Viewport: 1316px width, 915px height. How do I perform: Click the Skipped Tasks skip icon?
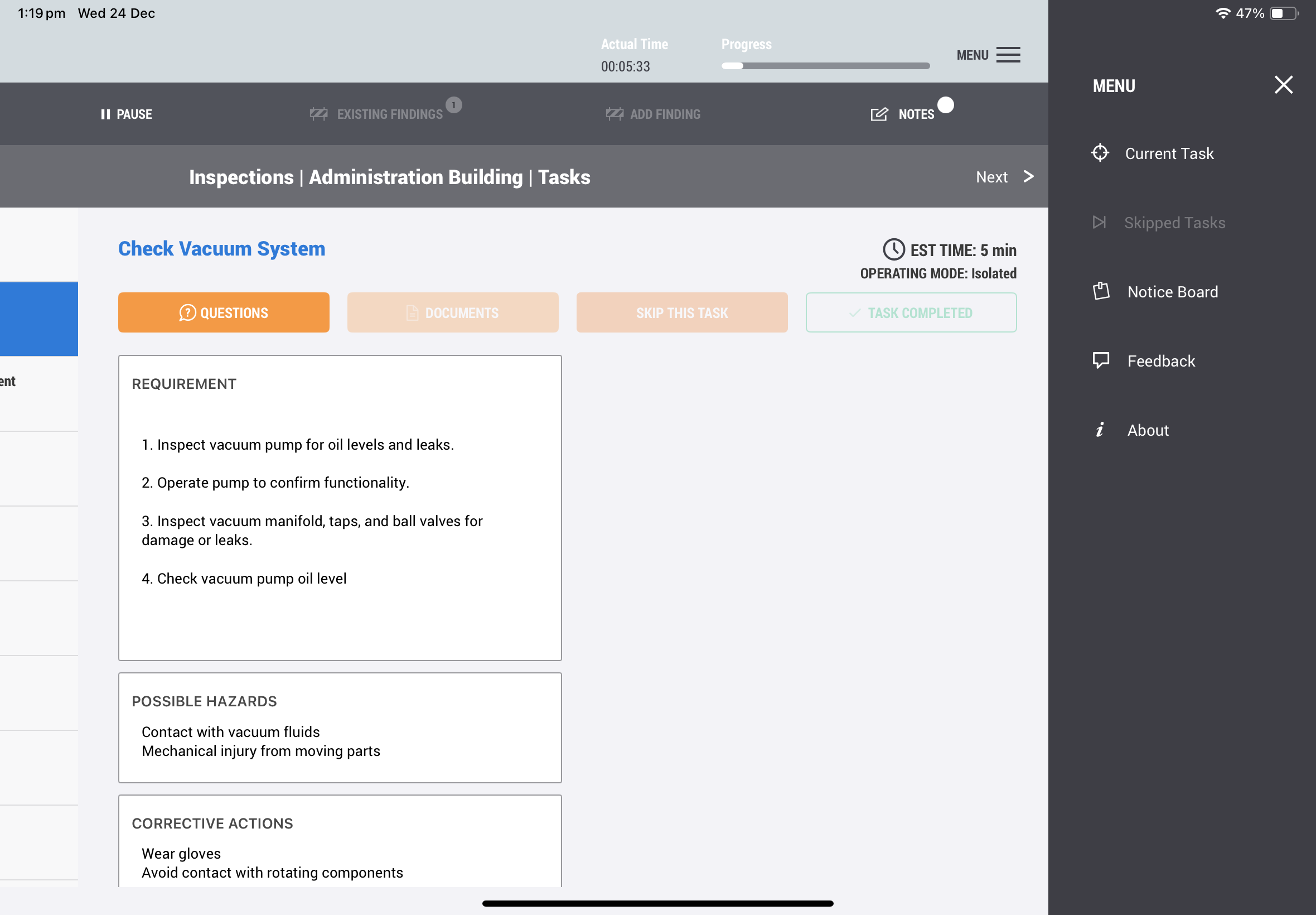(x=1099, y=223)
